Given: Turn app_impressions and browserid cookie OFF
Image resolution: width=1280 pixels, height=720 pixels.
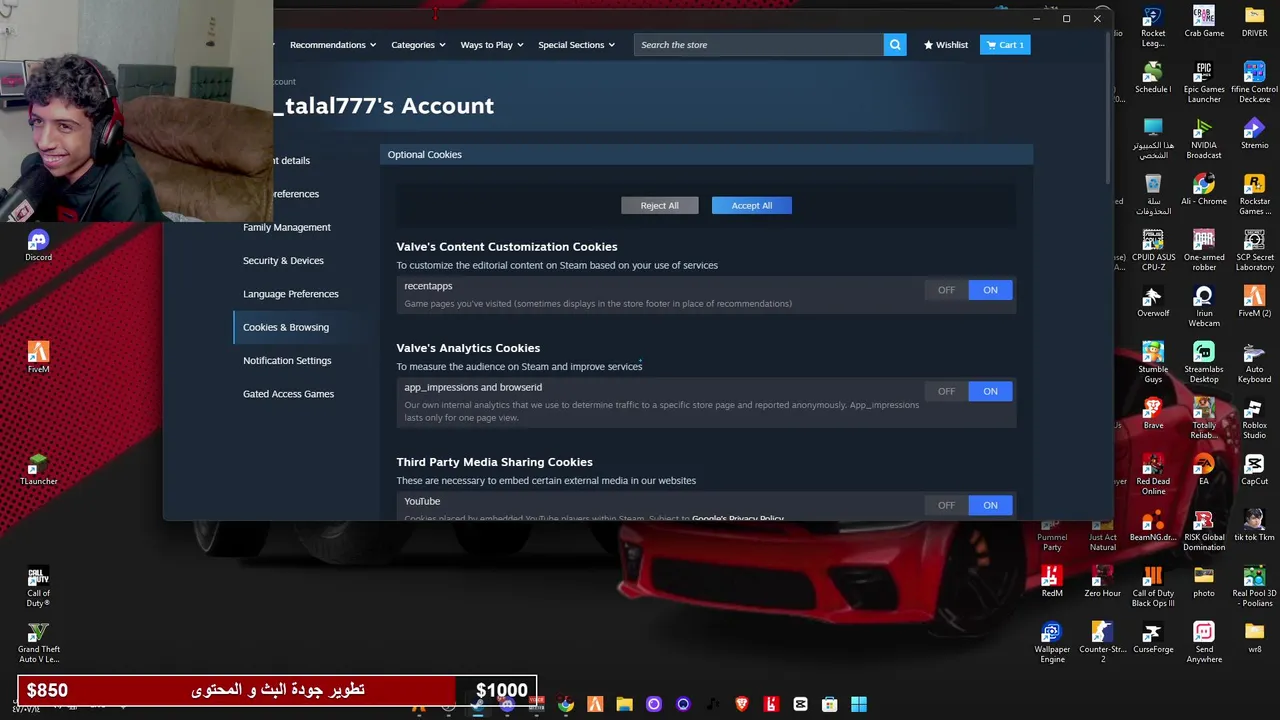Looking at the screenshot, I should [x=946, y=391].
